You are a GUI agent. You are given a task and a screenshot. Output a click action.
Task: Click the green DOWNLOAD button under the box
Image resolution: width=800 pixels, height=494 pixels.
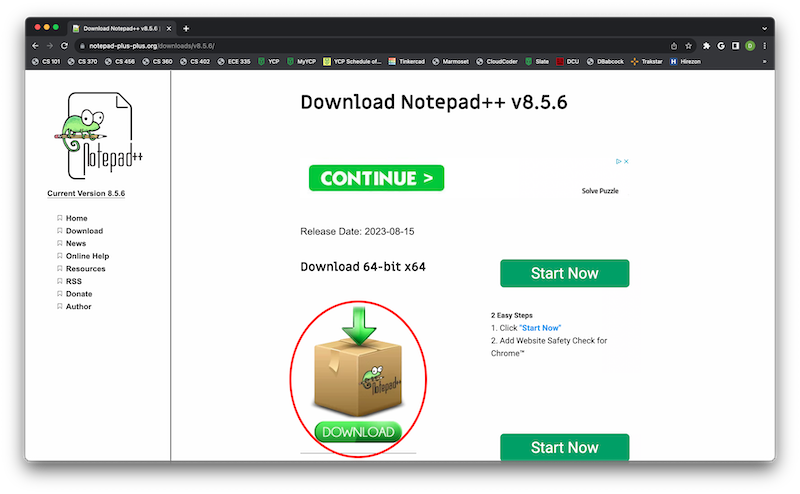[358, 432]
